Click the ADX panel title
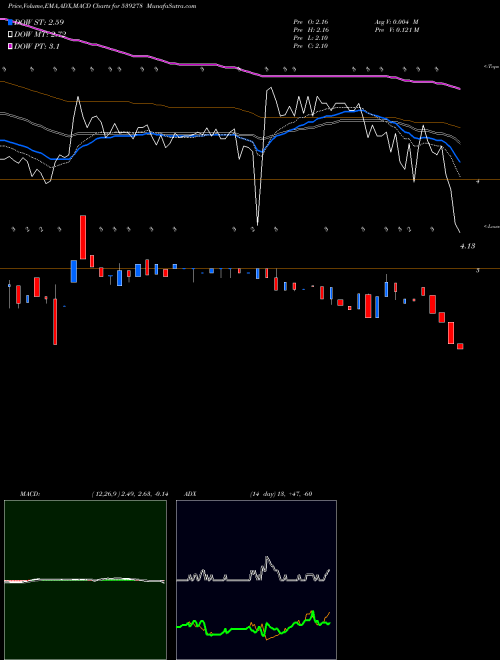The image size is (500, 660). pyautogui.click(x=190, y=494)
